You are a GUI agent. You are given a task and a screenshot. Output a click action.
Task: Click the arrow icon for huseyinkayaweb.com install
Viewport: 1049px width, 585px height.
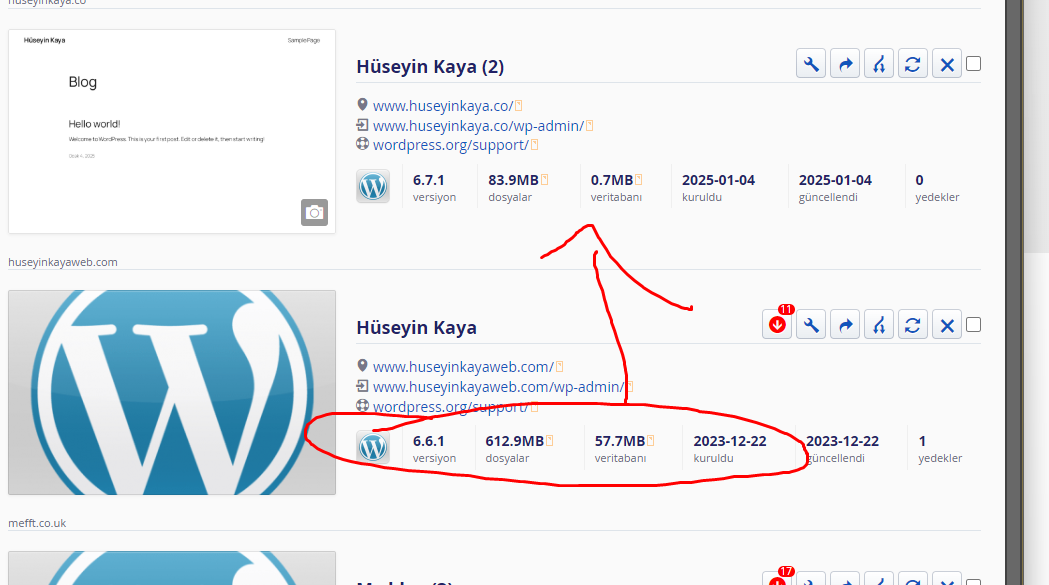point(845,325)
